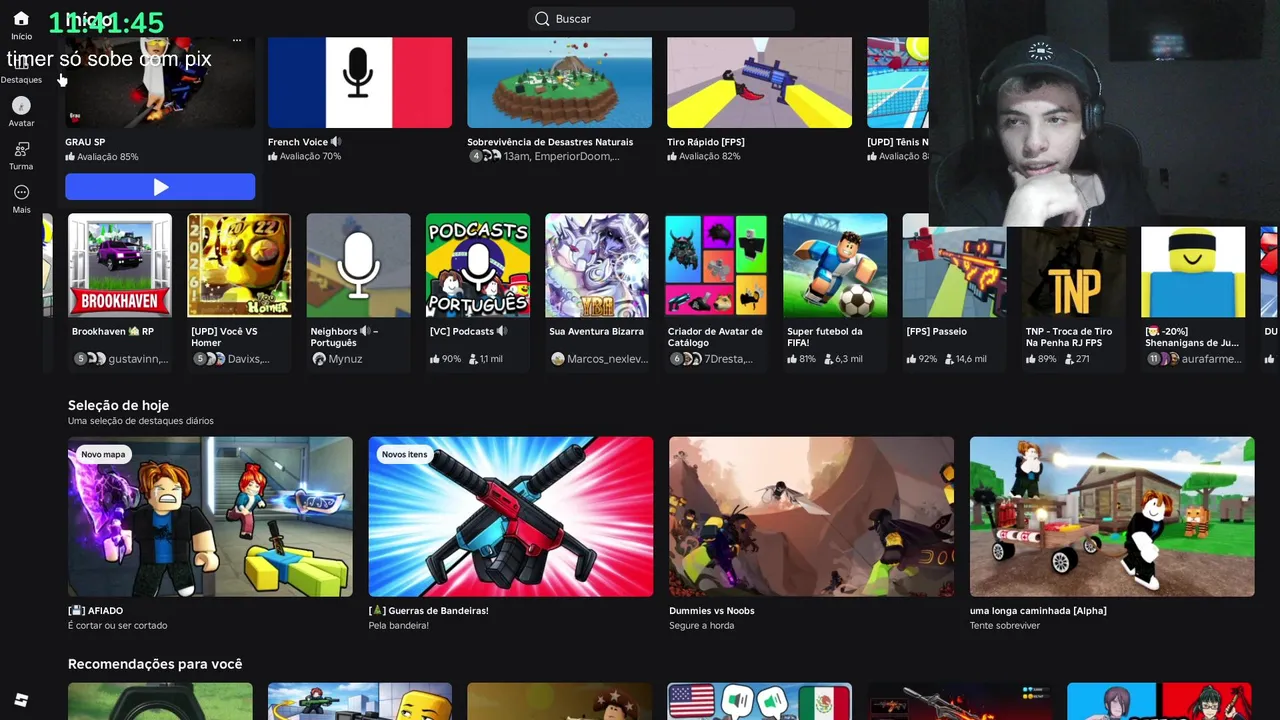Open the French Voice game thumbnail

coord(360,82)
